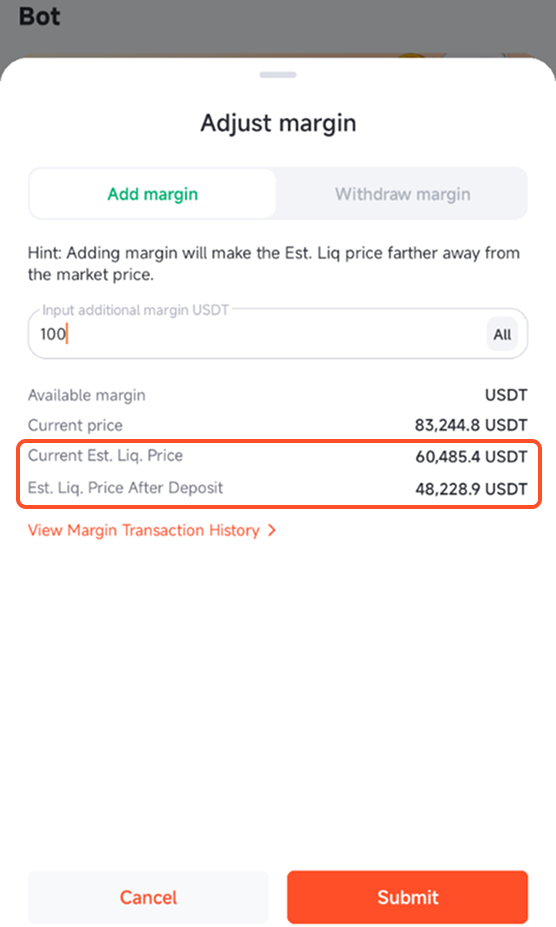Image resolution: width=556 pixels, height=927 pixels.
Task: Click the chevron next to Transaction History
Action: click(x=271, y=530)
